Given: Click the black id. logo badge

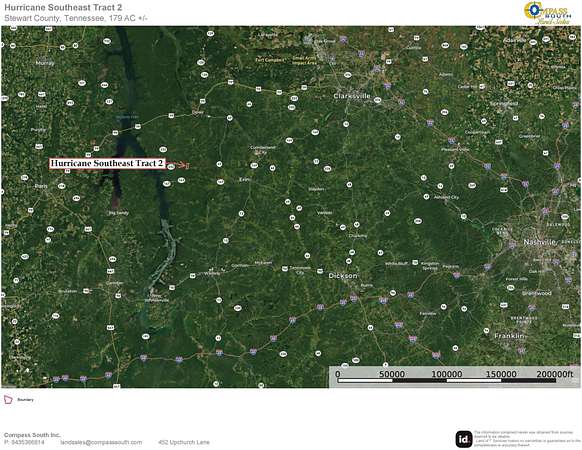Looking at the screenshot, I should [x=464, y=439].
